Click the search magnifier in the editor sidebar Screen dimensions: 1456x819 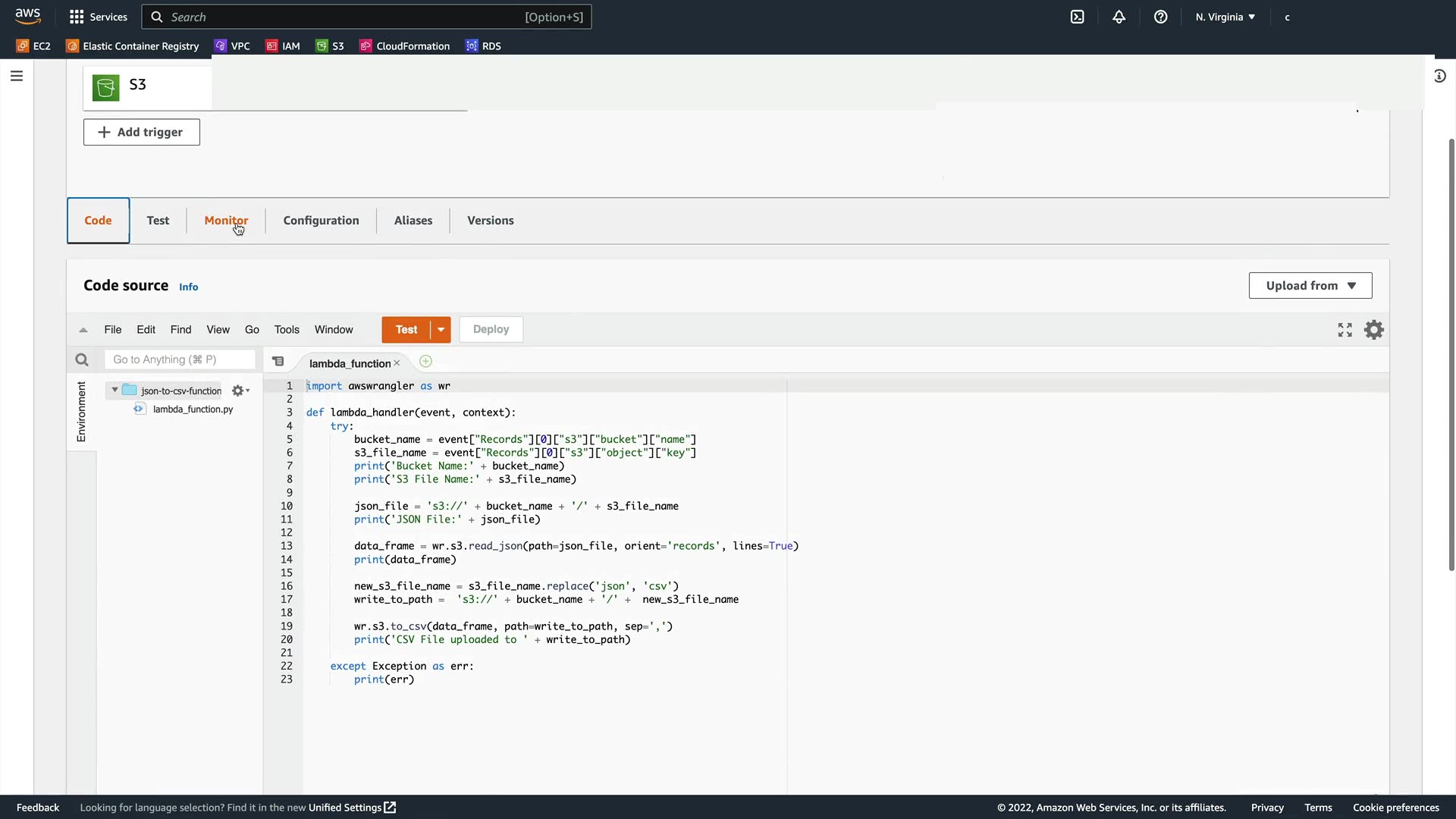pyautogui.click(x=82, y=360)
